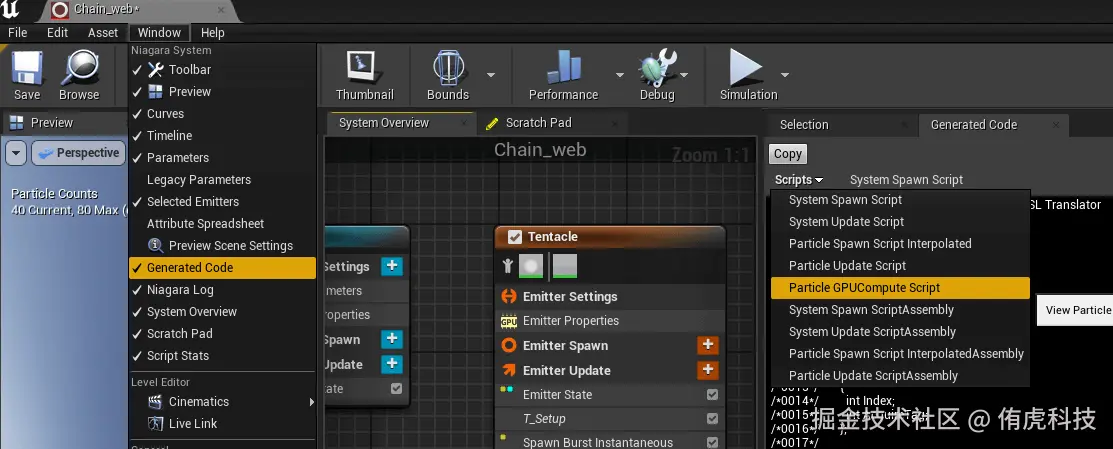Click the blue plus next to Settings
The height and width of the screenshot is (449, 1113).
pos(392,266)
